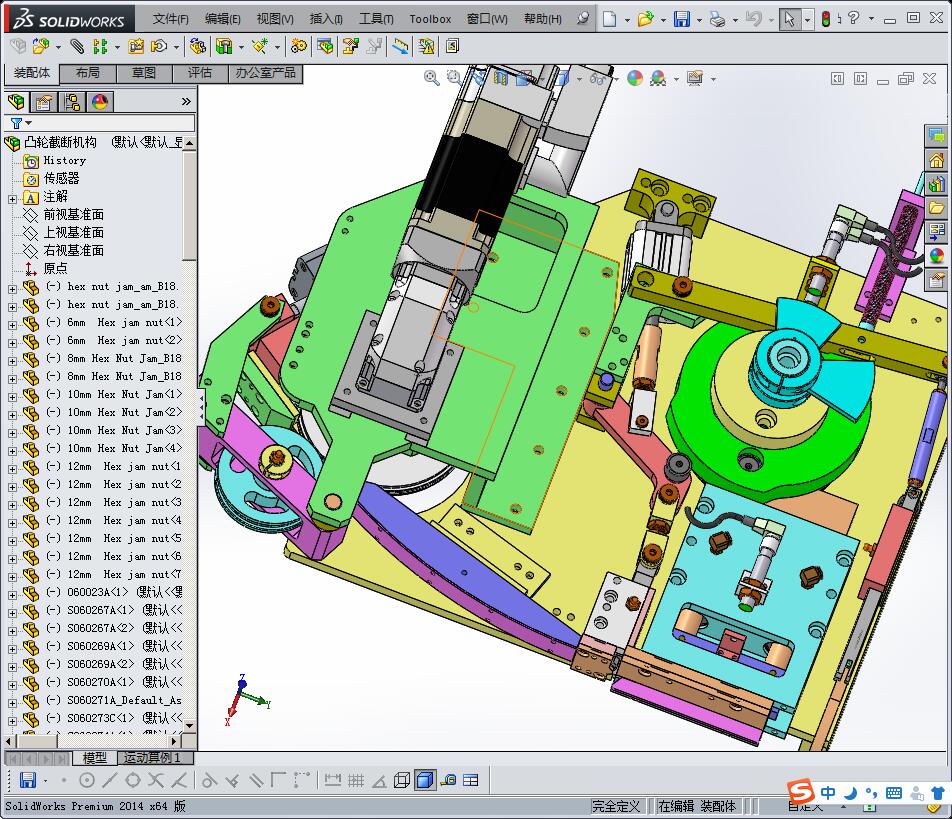Expand the 060023A<1> component node
The width and height of the screenshot is (952, 819).
click(12, 595)
